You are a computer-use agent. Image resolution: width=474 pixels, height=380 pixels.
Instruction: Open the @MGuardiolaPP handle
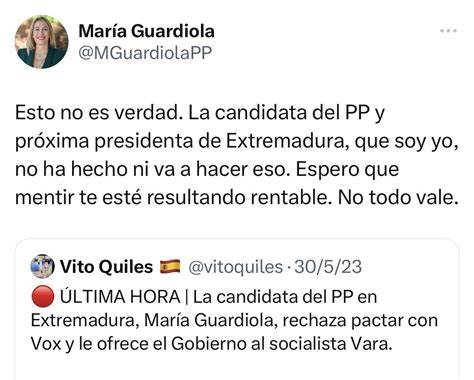145,53
